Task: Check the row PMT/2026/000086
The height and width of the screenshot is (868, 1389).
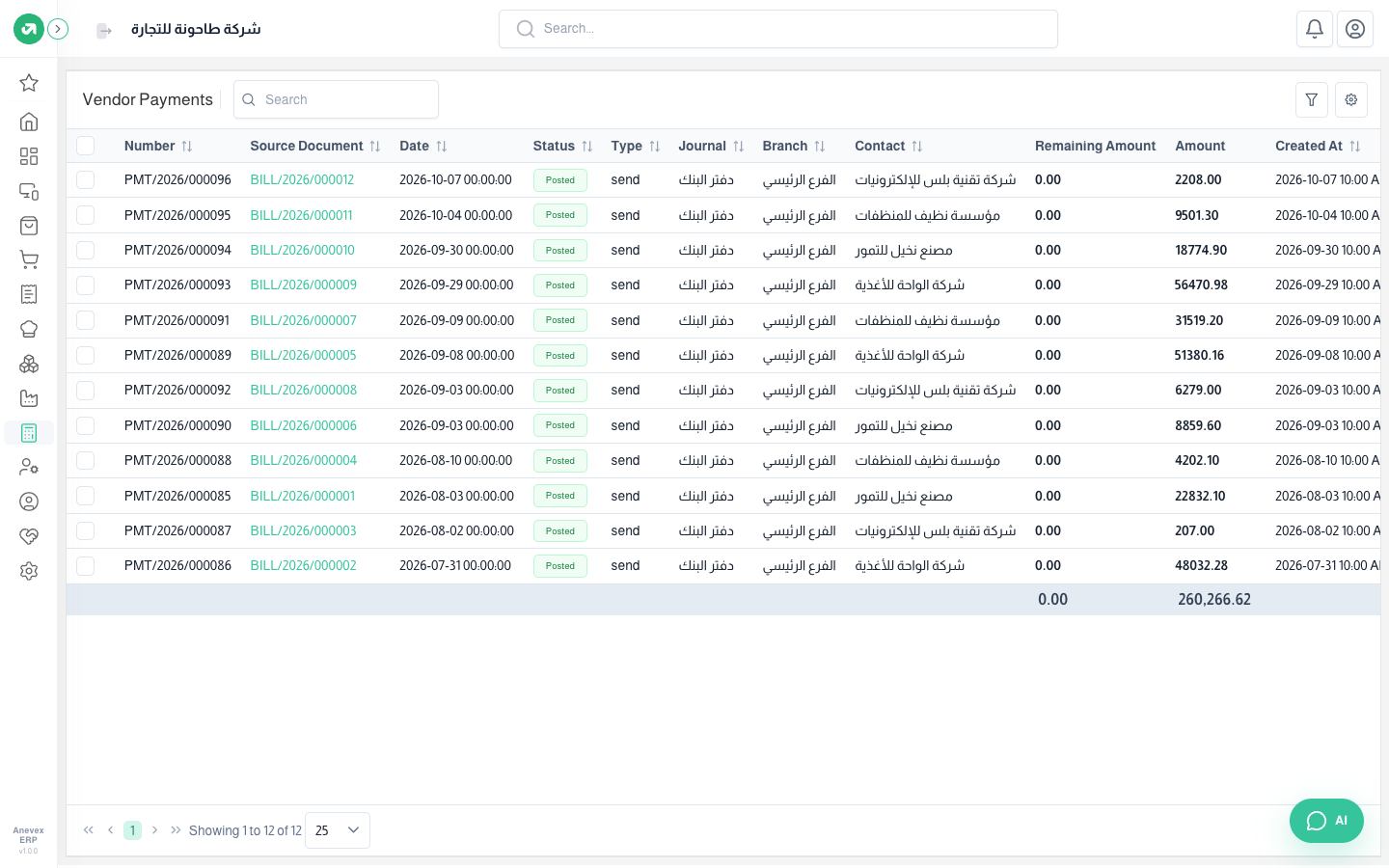Action: tap(86, 565)
